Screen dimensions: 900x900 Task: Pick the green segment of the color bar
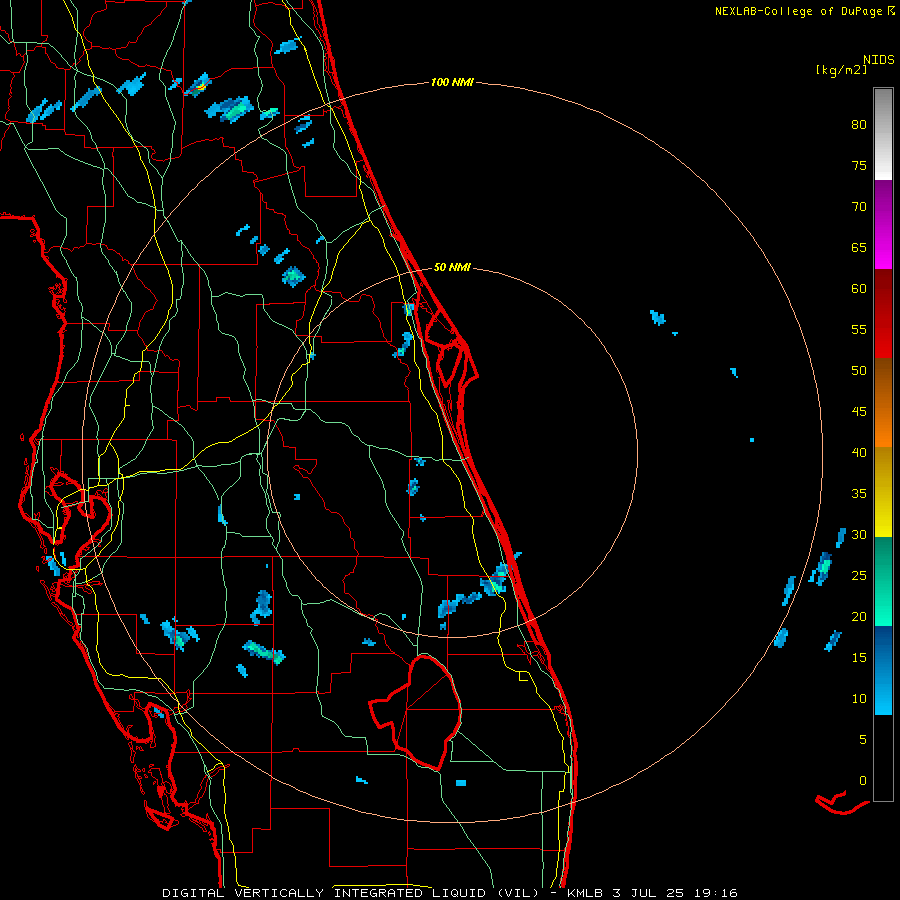(883, 581)
